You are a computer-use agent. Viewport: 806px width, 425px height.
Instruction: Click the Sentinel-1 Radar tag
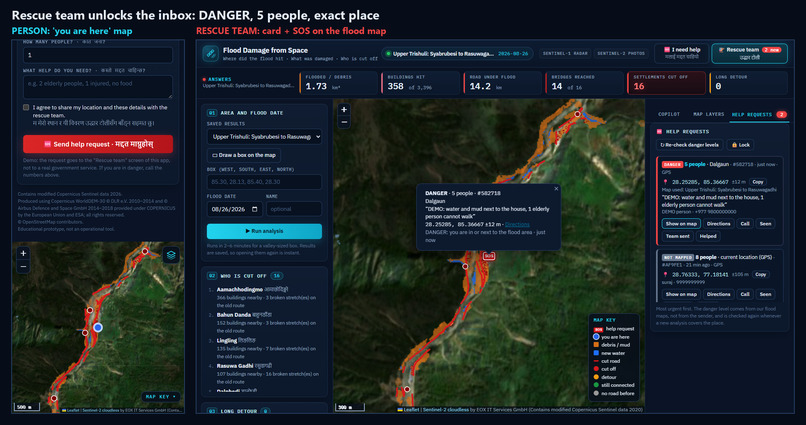[565, 53]
